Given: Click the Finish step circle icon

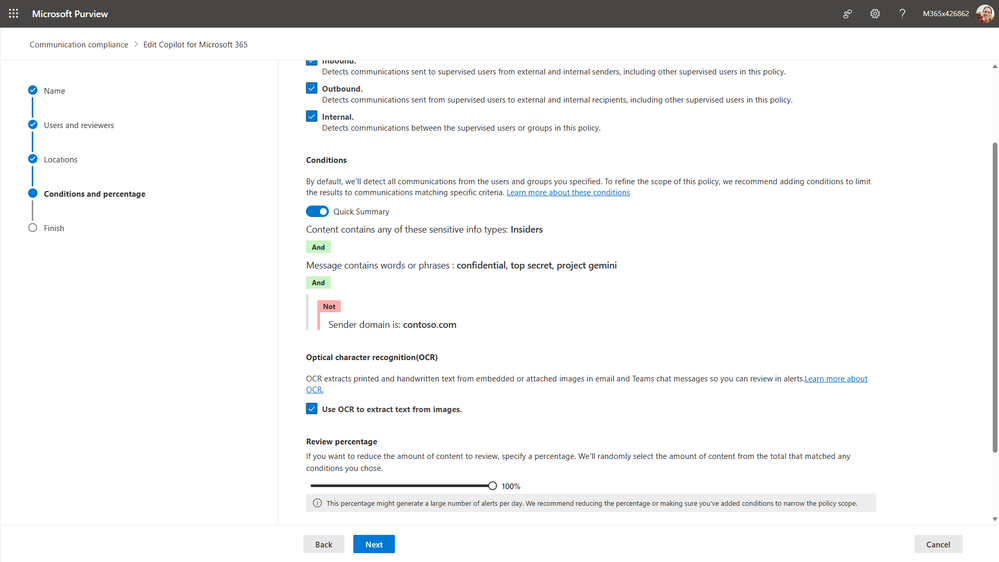Looking at the screenshot, I should pyautogui.click(x=32, y=227).
